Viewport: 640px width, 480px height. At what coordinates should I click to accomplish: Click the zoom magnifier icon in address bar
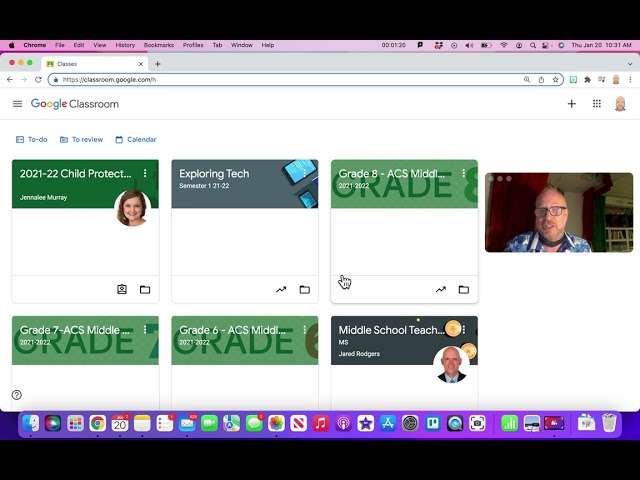point(527,80)
